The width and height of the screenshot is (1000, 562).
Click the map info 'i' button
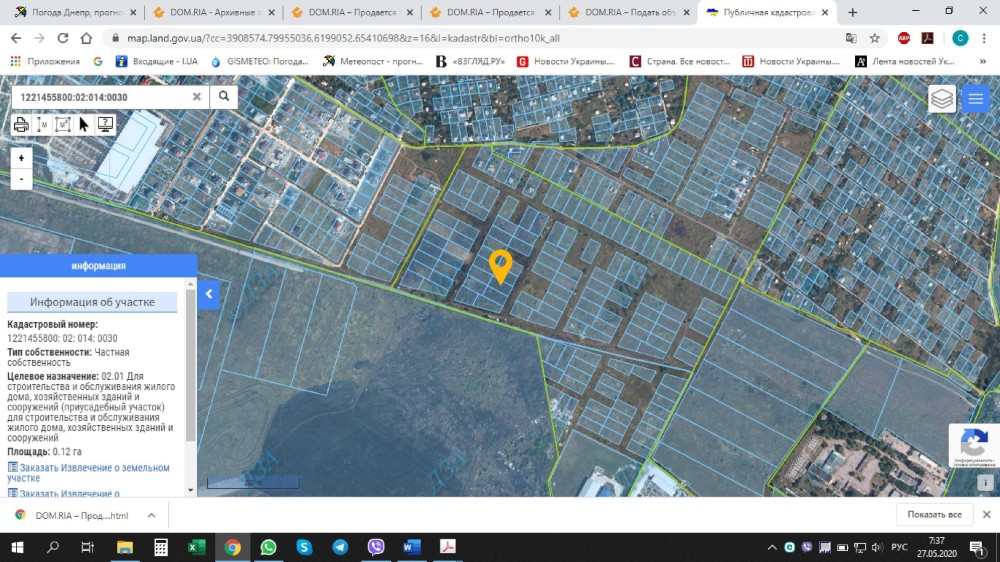click(985, 483)
